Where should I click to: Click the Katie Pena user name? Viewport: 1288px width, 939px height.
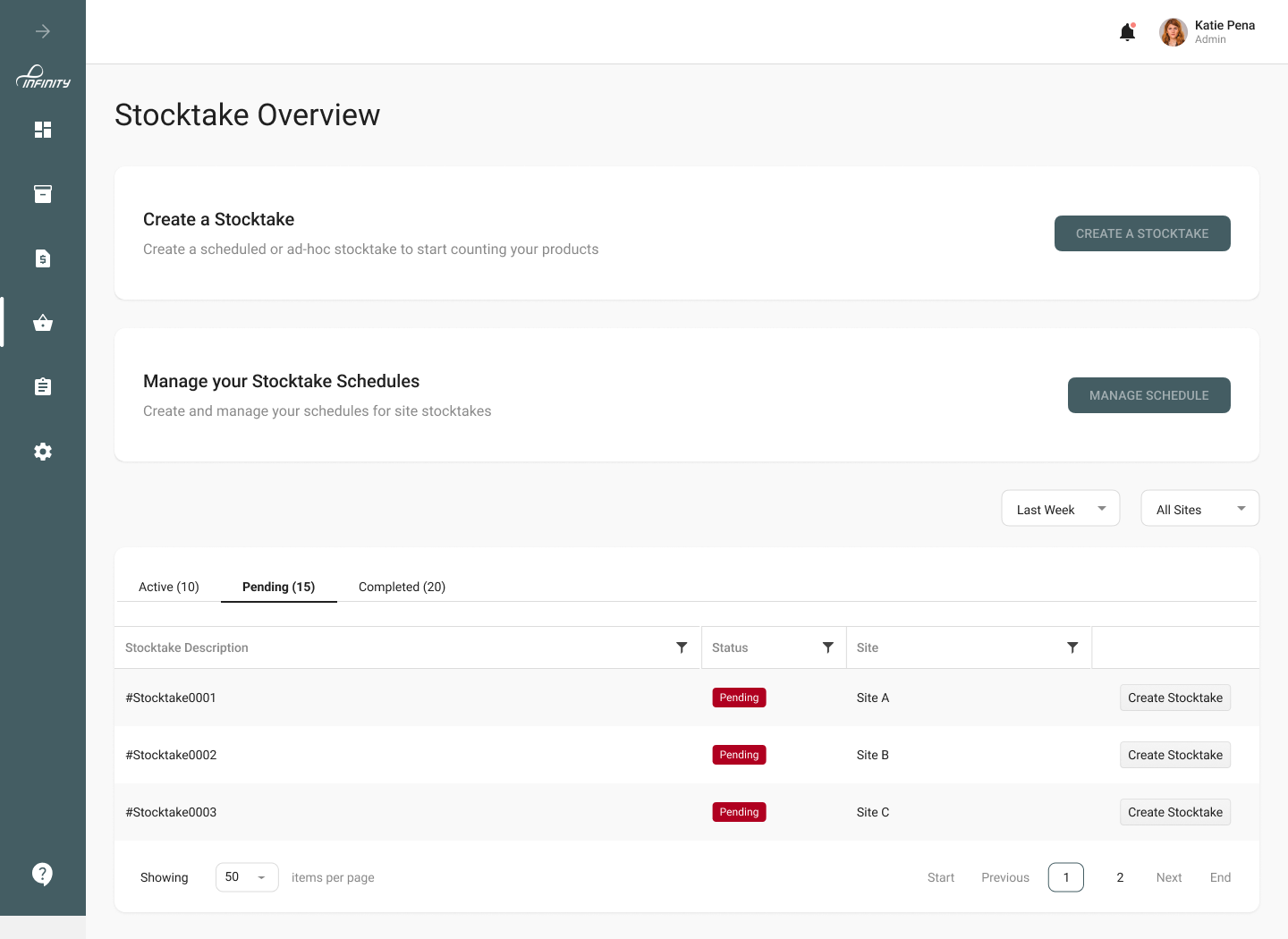pos(1224,25)
